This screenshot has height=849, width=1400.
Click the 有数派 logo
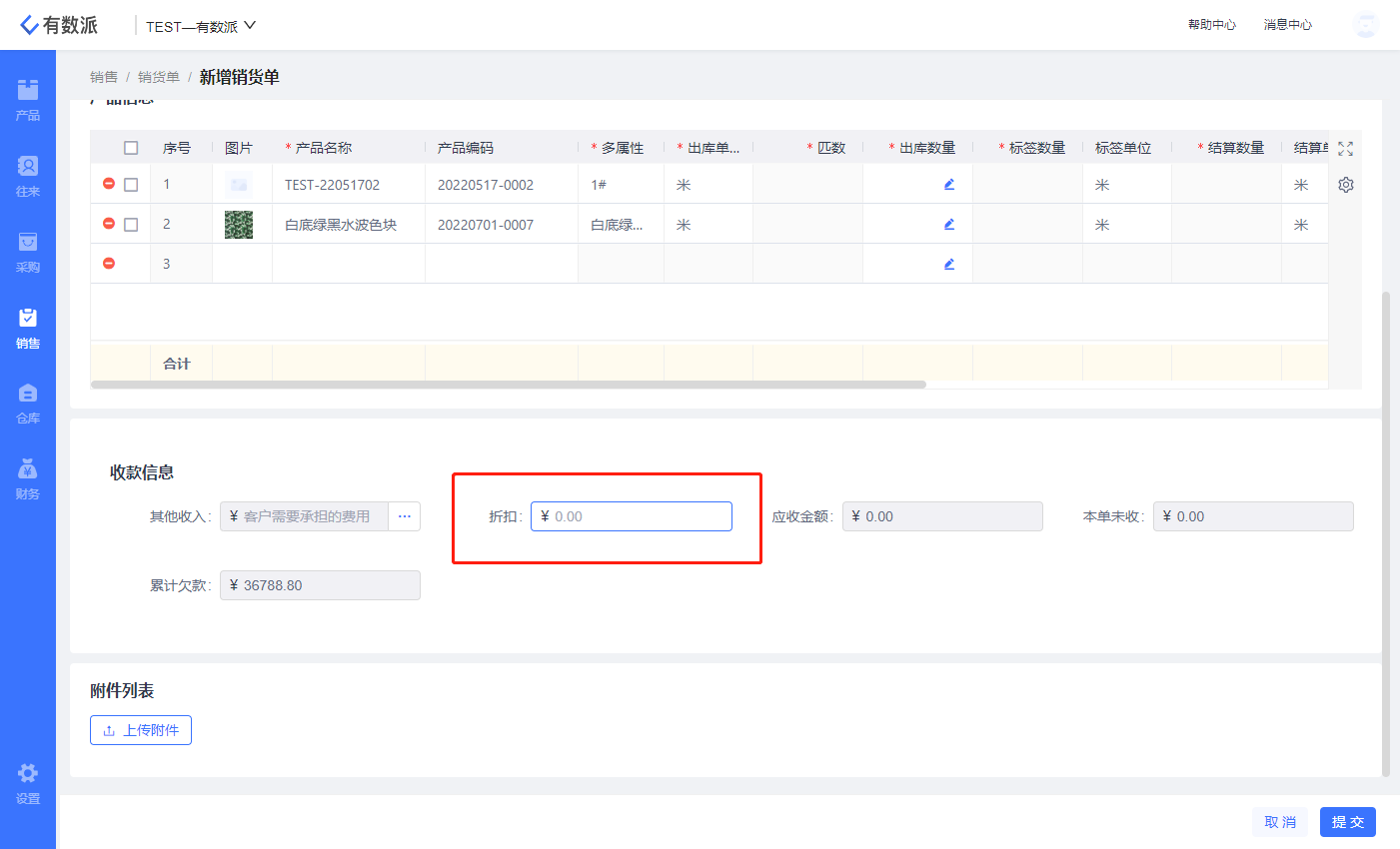point(59,25)
